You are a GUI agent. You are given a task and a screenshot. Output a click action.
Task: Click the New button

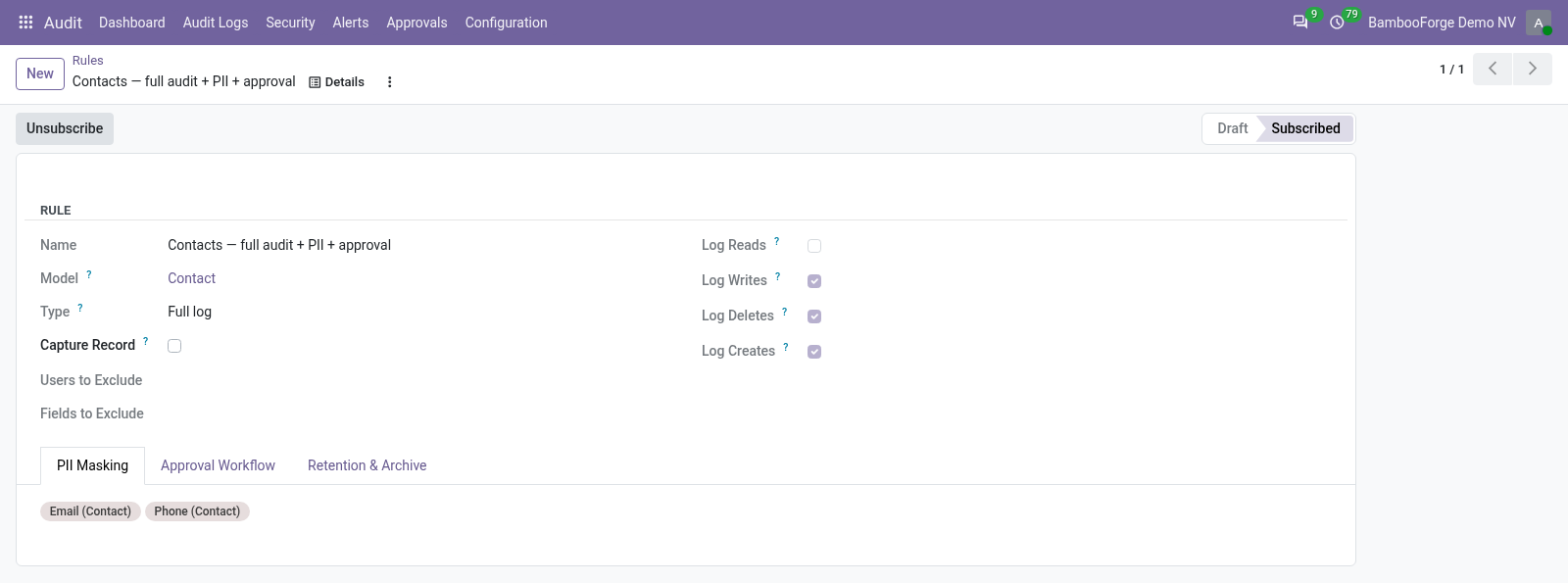point(40,73)
